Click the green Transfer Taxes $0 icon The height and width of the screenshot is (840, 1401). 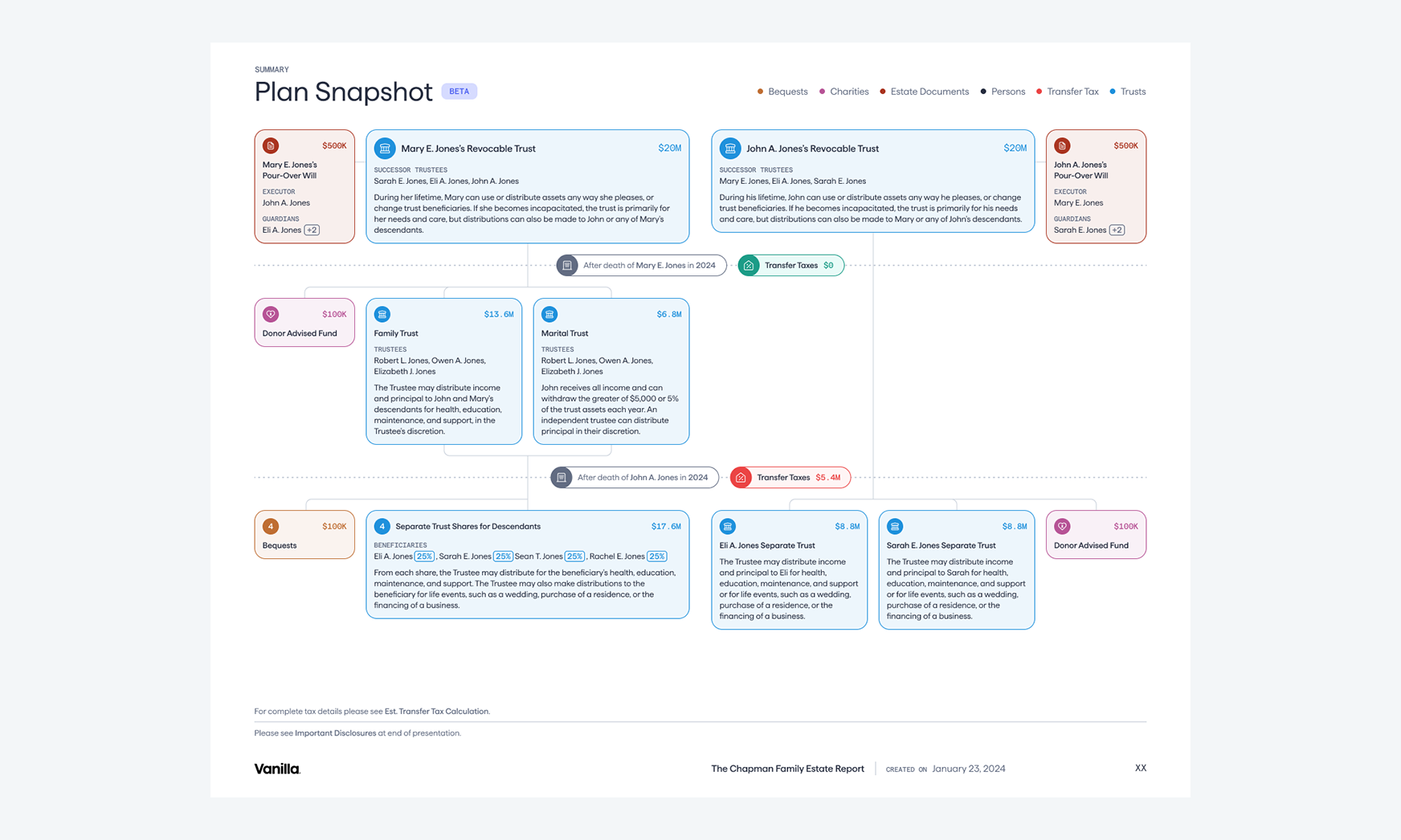(749, 265)
